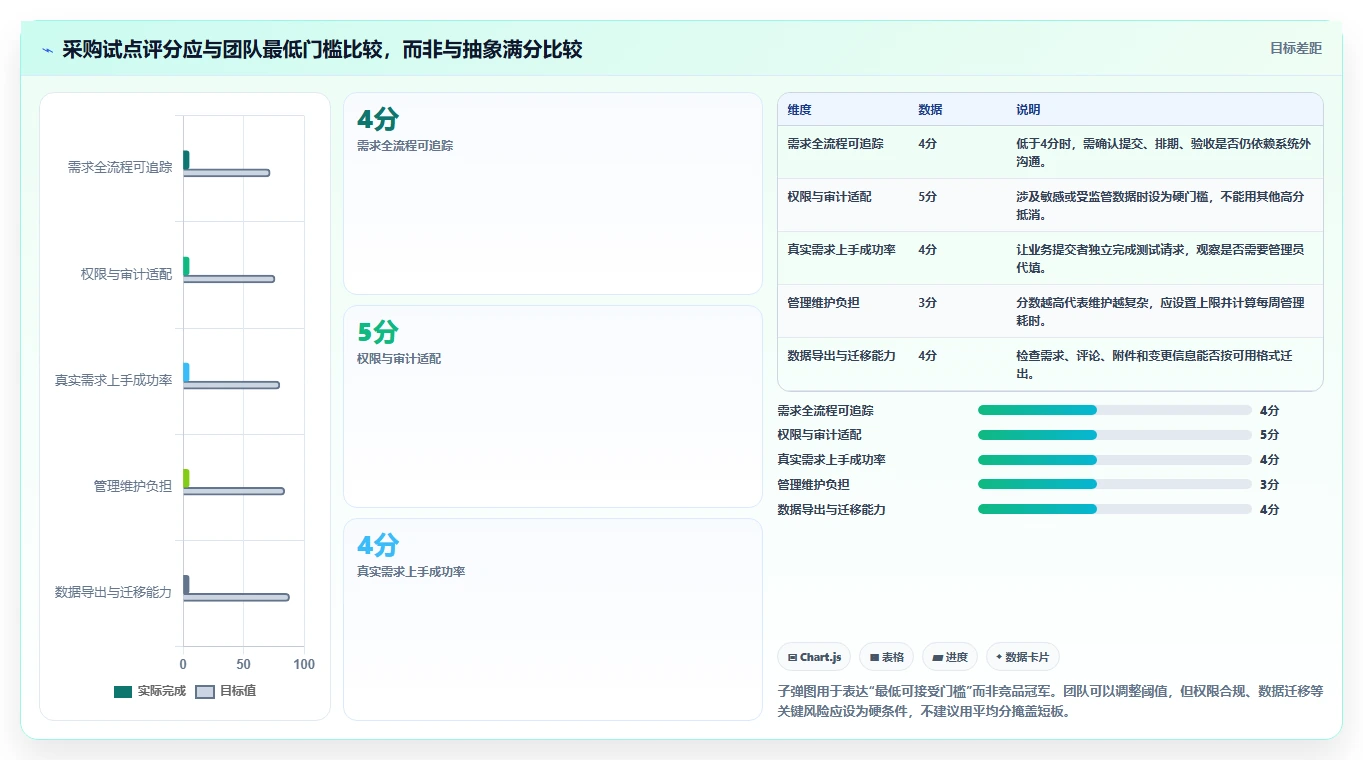Open the 5分 card for 权限与审计适配
The height and width of the screenshot is (760, 1363).
coord(553,406)
